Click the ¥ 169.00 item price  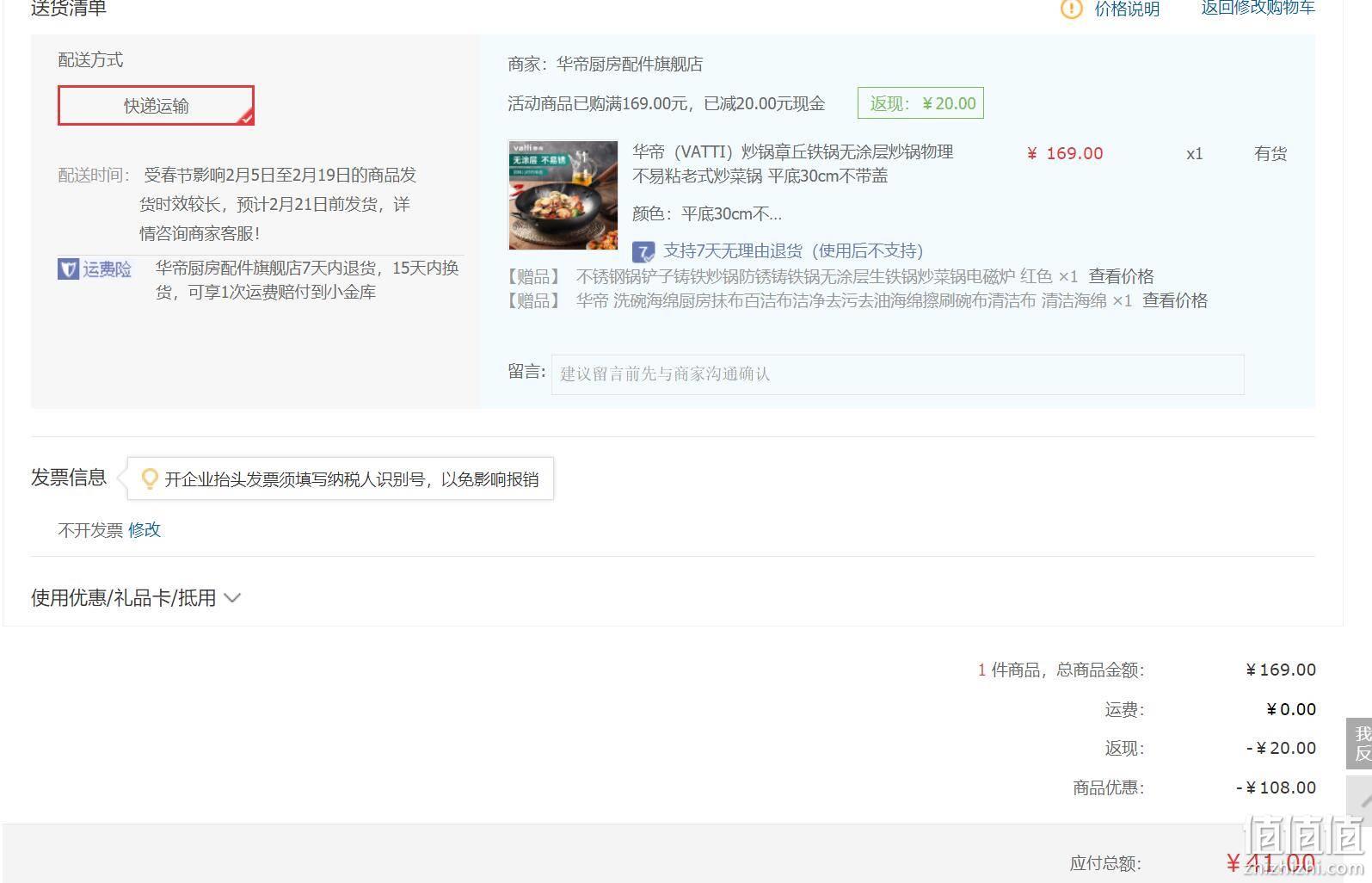coord(1065,153)
